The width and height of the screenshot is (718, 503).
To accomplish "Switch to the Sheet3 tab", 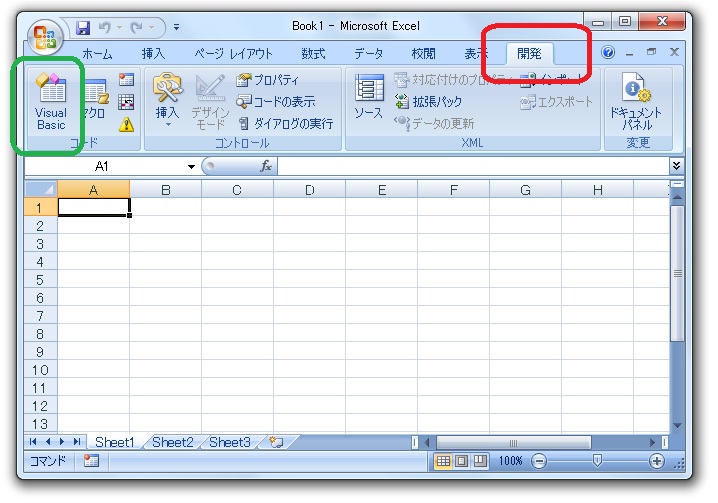I will pyautogui.click(x=230, y=442).
